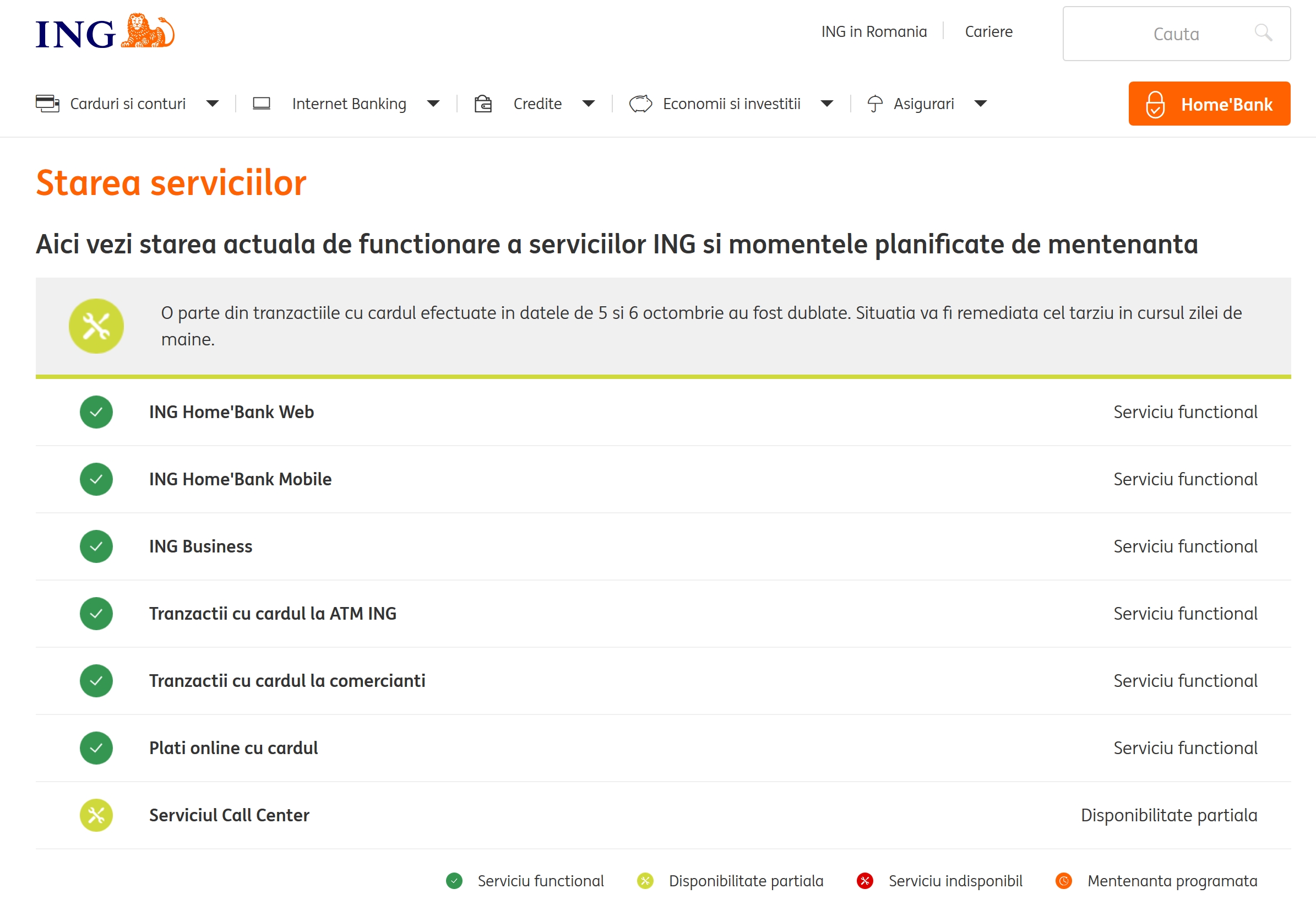Expand the Carduri si conturi dropdown arrow
Viewport: 1316px width, 921px height.
pos(213,104)
